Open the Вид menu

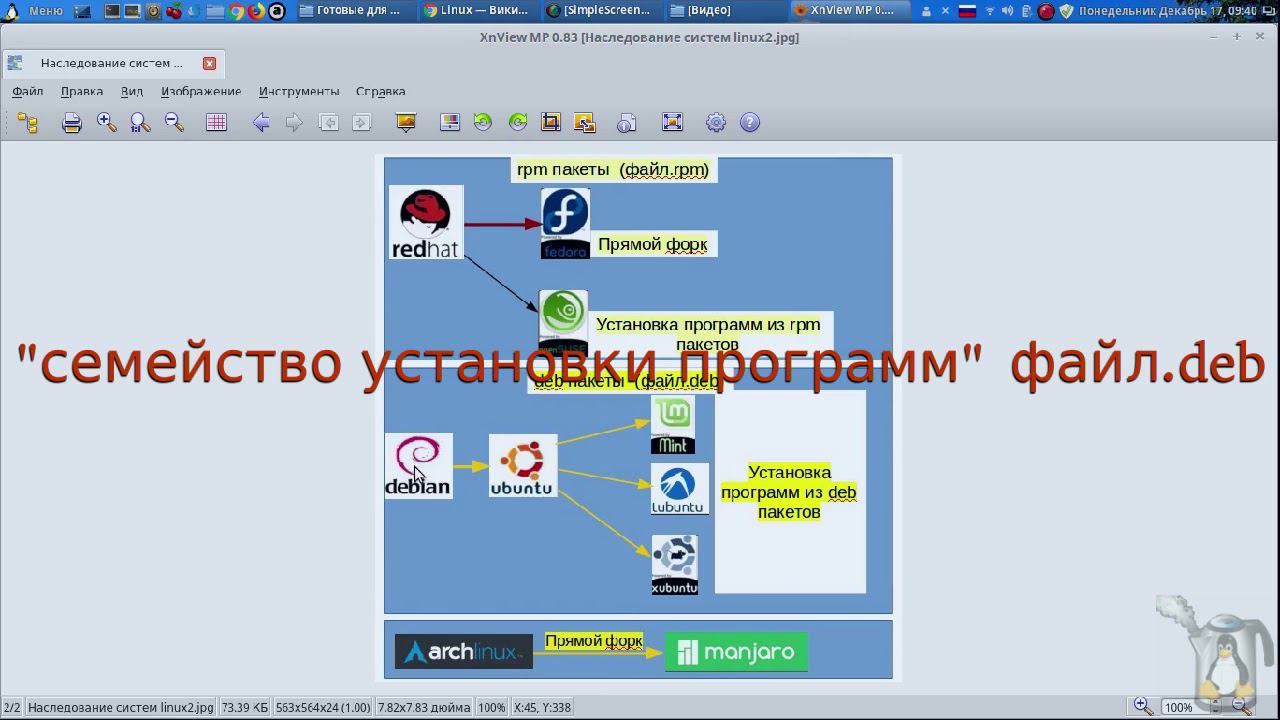(132, 91)
